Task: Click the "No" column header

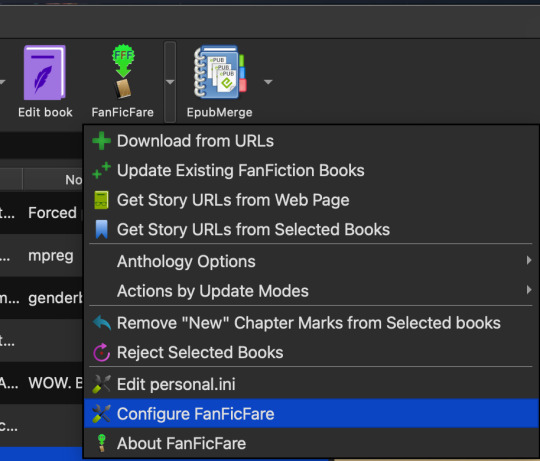Action: point(53,179)
